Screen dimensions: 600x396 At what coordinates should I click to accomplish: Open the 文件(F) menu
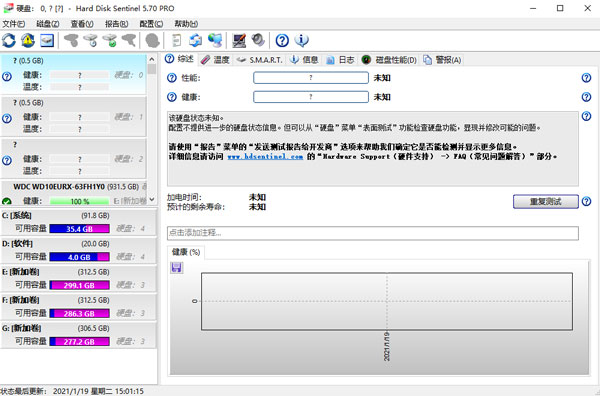(14, 24)
